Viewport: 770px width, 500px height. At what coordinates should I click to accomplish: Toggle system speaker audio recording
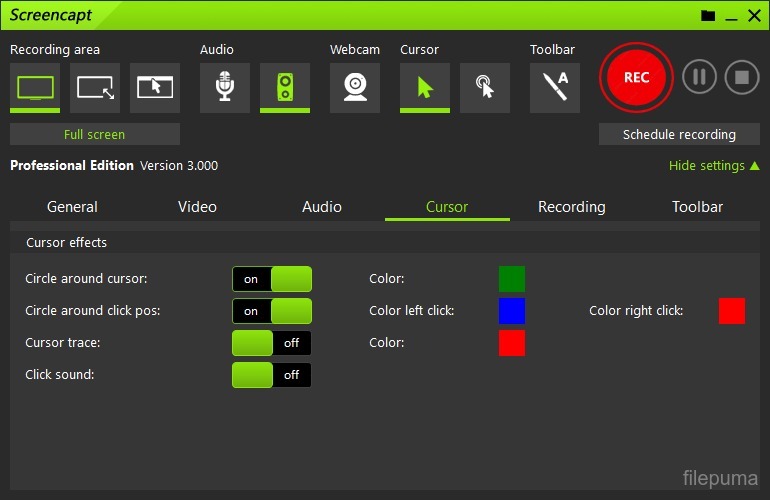(x=285, y=88)
